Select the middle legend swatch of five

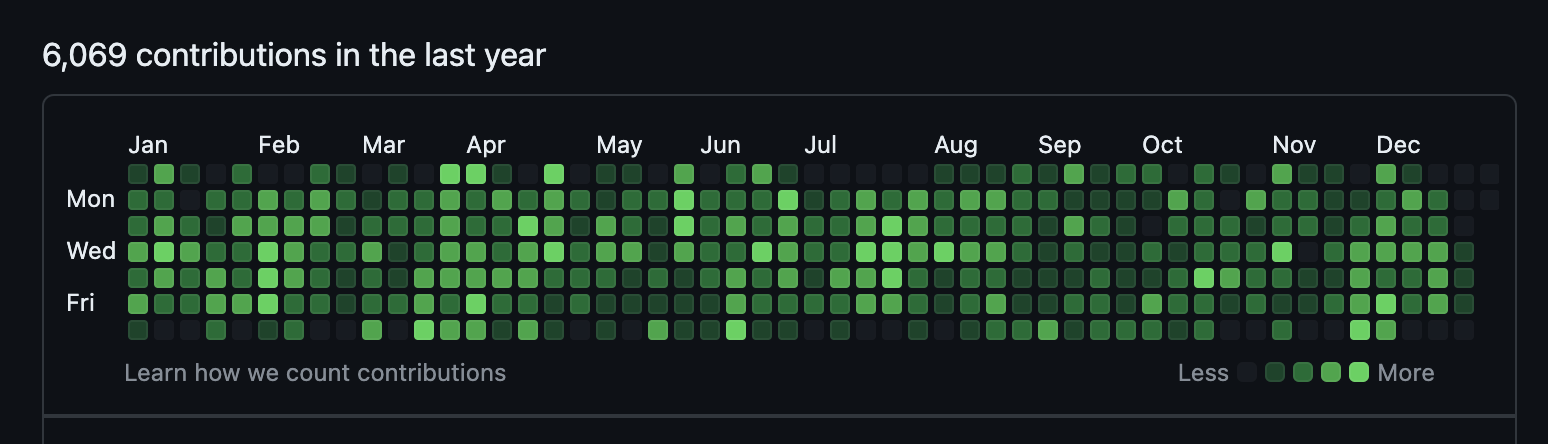click(1302, 373)
